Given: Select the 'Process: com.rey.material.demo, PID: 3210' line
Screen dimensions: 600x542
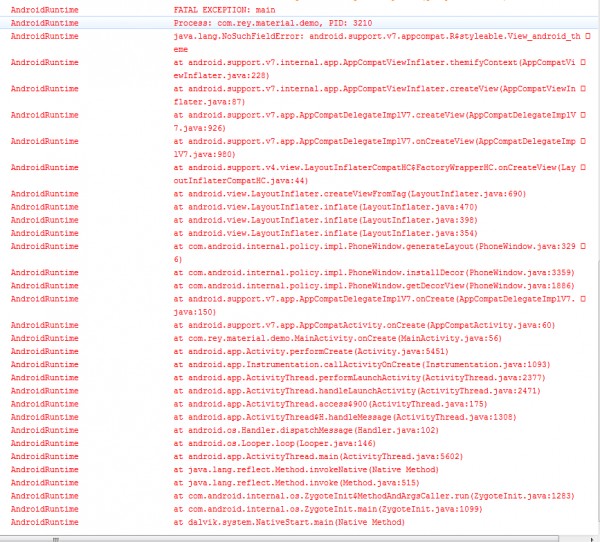Looking at the screenshot, I should point(273,23).
